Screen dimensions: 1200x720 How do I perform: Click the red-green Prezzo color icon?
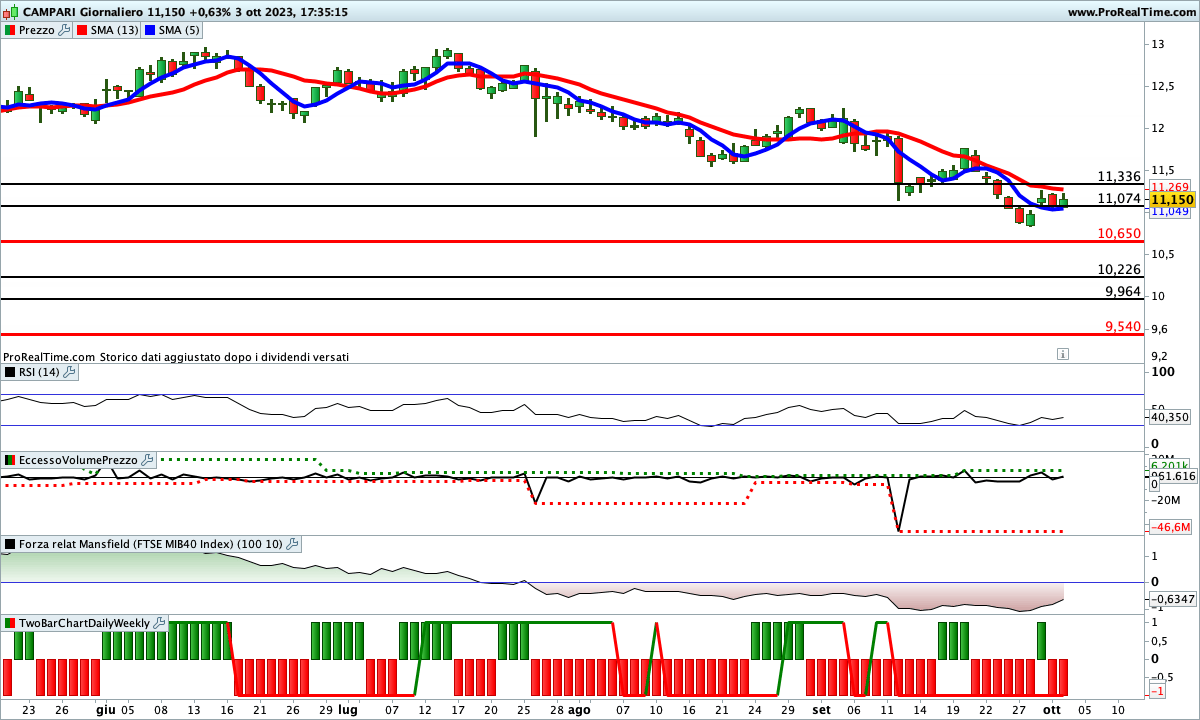[10, 30]
